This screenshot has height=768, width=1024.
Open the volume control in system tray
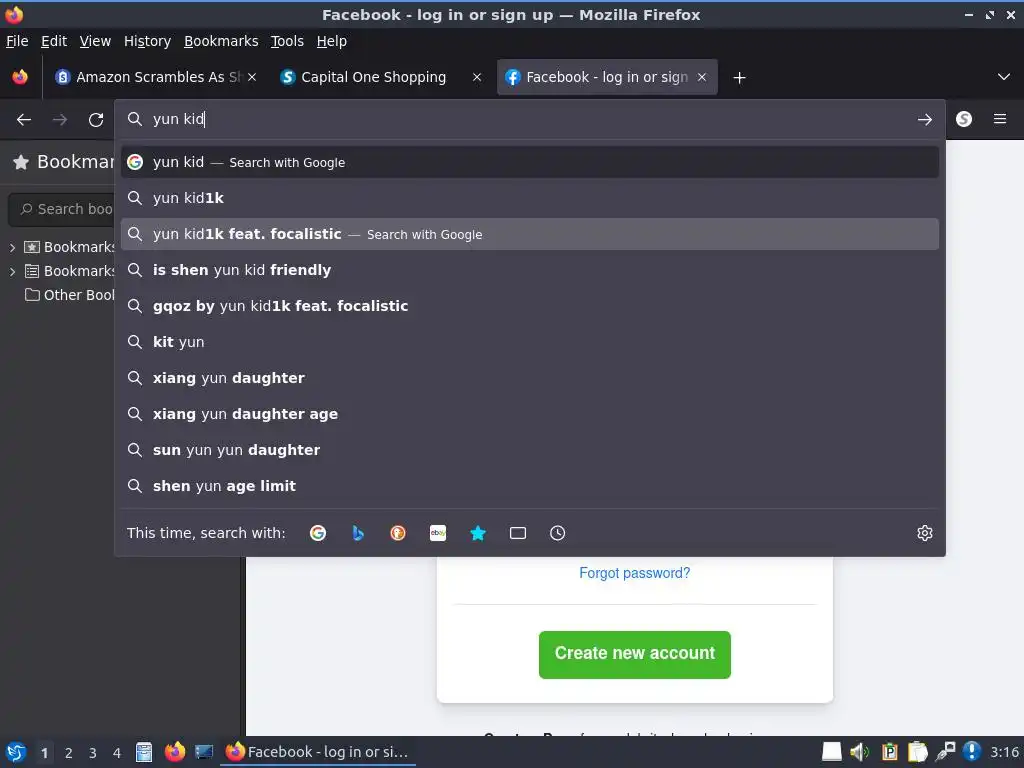tap(859, 752)
